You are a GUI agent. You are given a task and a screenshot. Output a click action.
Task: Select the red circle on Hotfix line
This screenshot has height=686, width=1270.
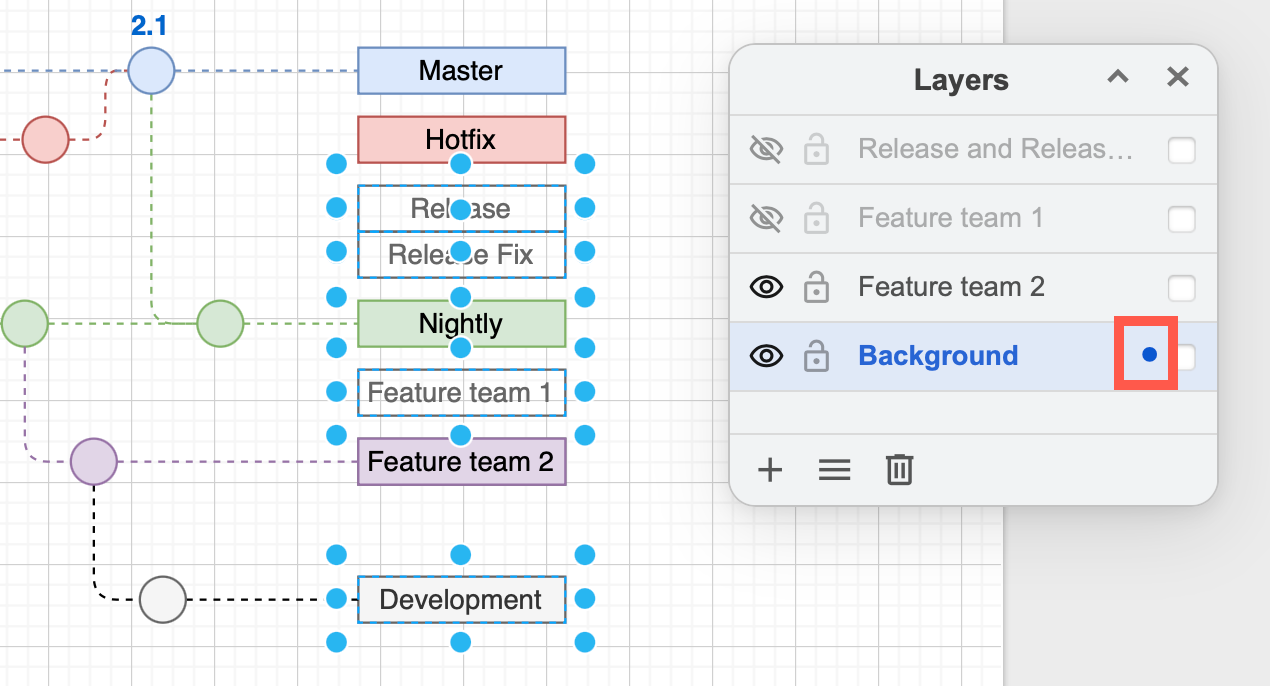(x=45, y=139)
